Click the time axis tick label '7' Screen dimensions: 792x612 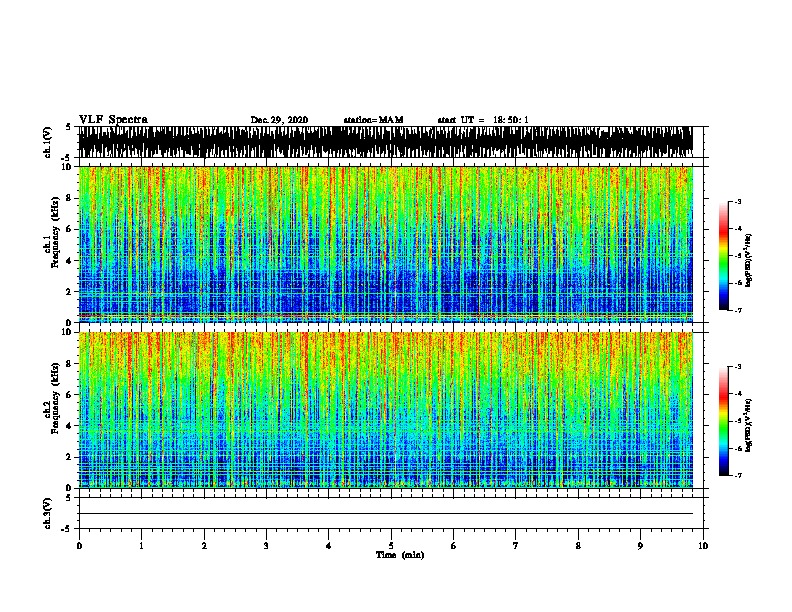516,546
